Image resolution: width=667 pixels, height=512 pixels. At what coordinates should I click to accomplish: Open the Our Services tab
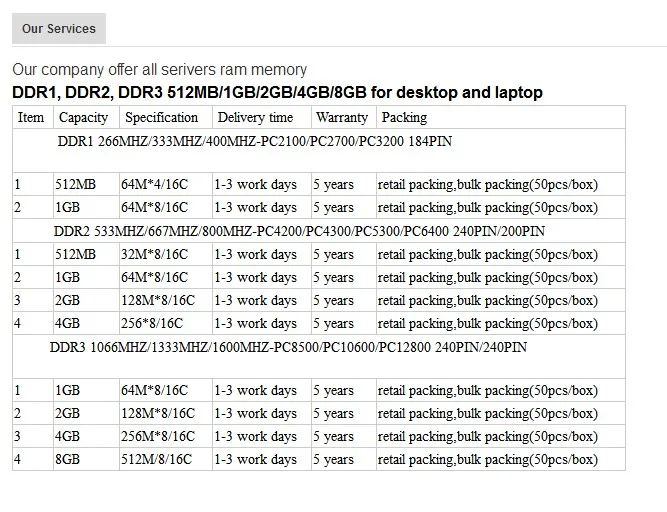tap(59, 29)
